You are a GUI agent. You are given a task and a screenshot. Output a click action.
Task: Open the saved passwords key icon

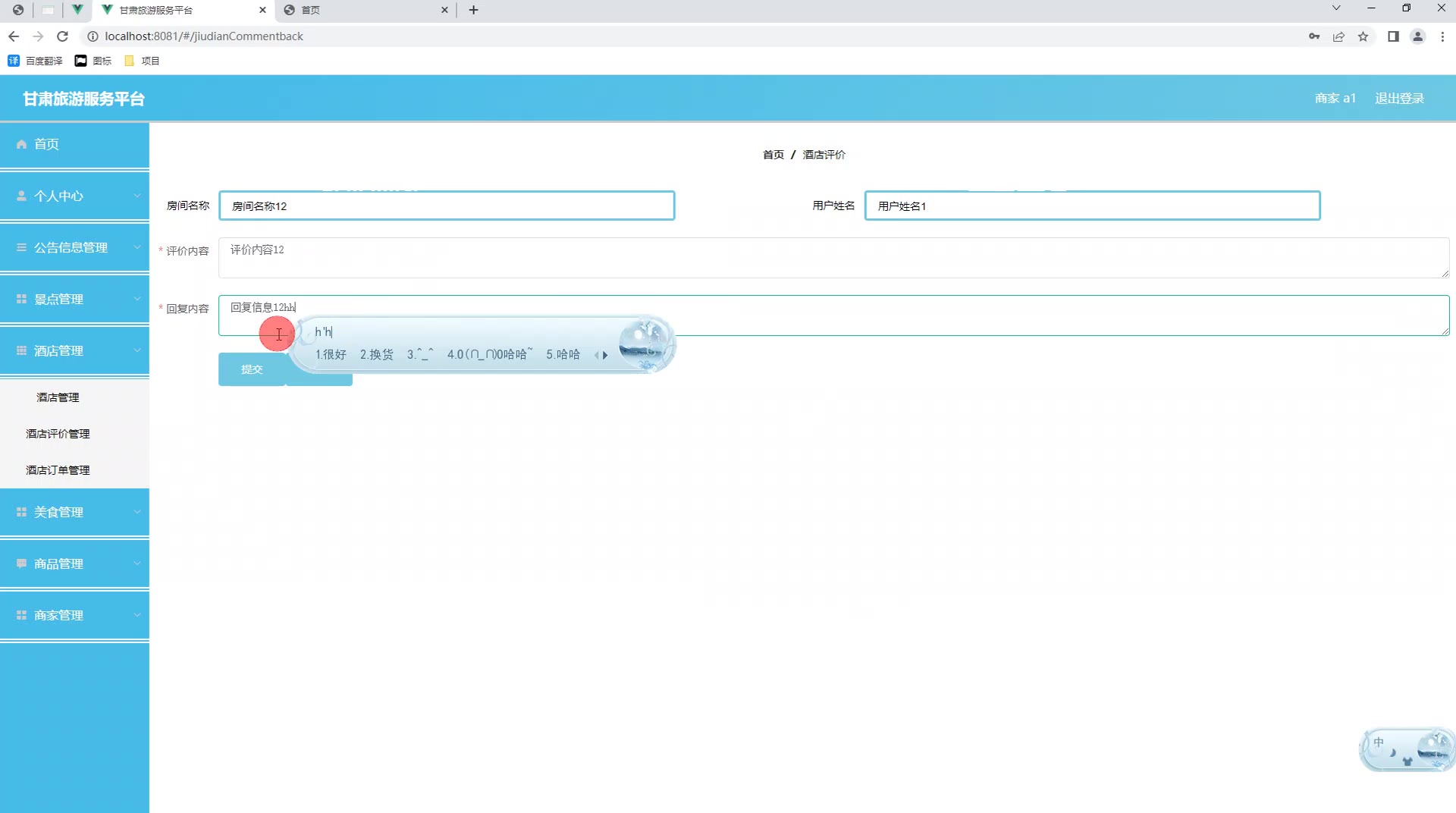click(1314, 36)
